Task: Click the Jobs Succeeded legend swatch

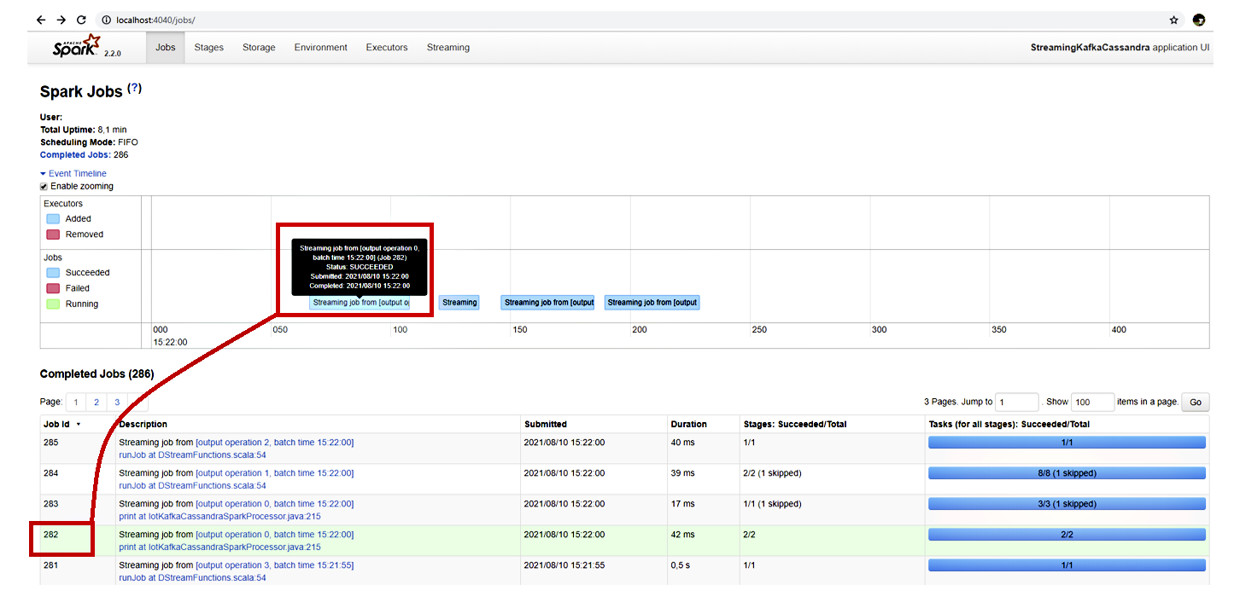Action: tap(52, 272)
